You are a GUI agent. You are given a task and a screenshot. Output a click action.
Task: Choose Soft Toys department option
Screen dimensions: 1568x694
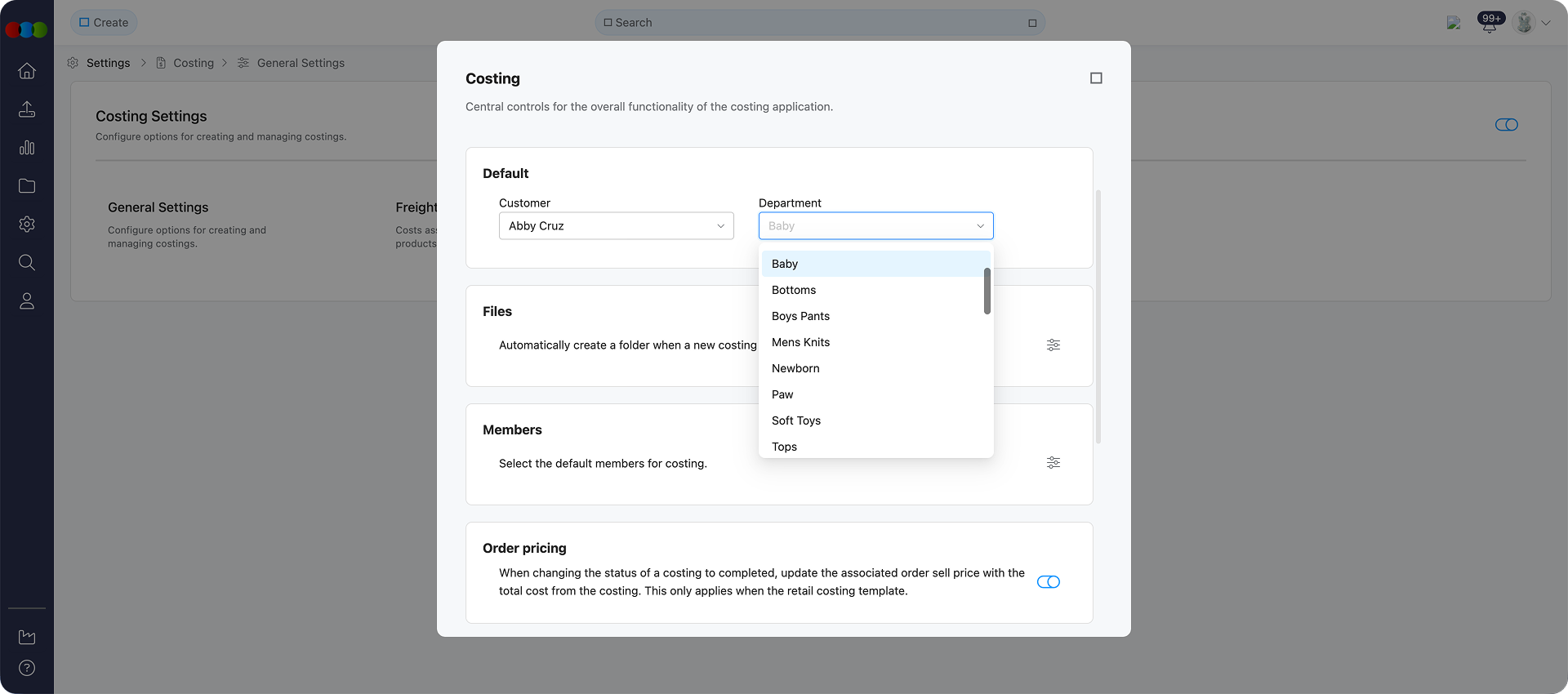pos(796,420)
